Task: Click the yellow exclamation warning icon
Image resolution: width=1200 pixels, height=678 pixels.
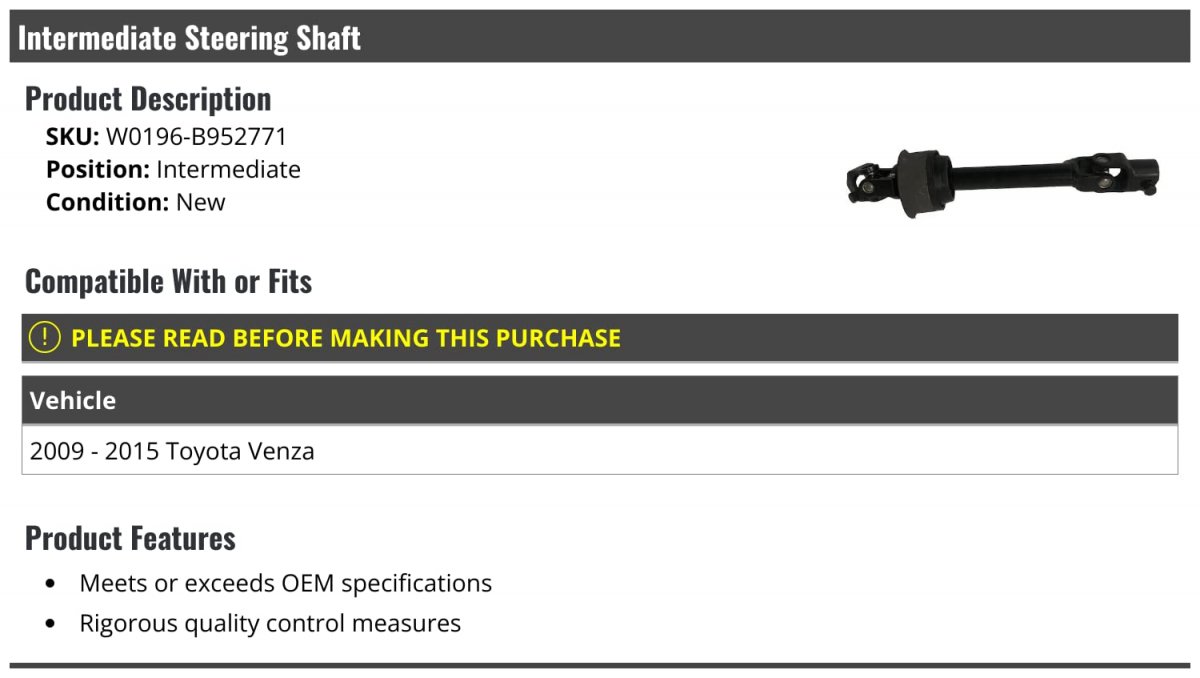Action: tap(45, 338)
